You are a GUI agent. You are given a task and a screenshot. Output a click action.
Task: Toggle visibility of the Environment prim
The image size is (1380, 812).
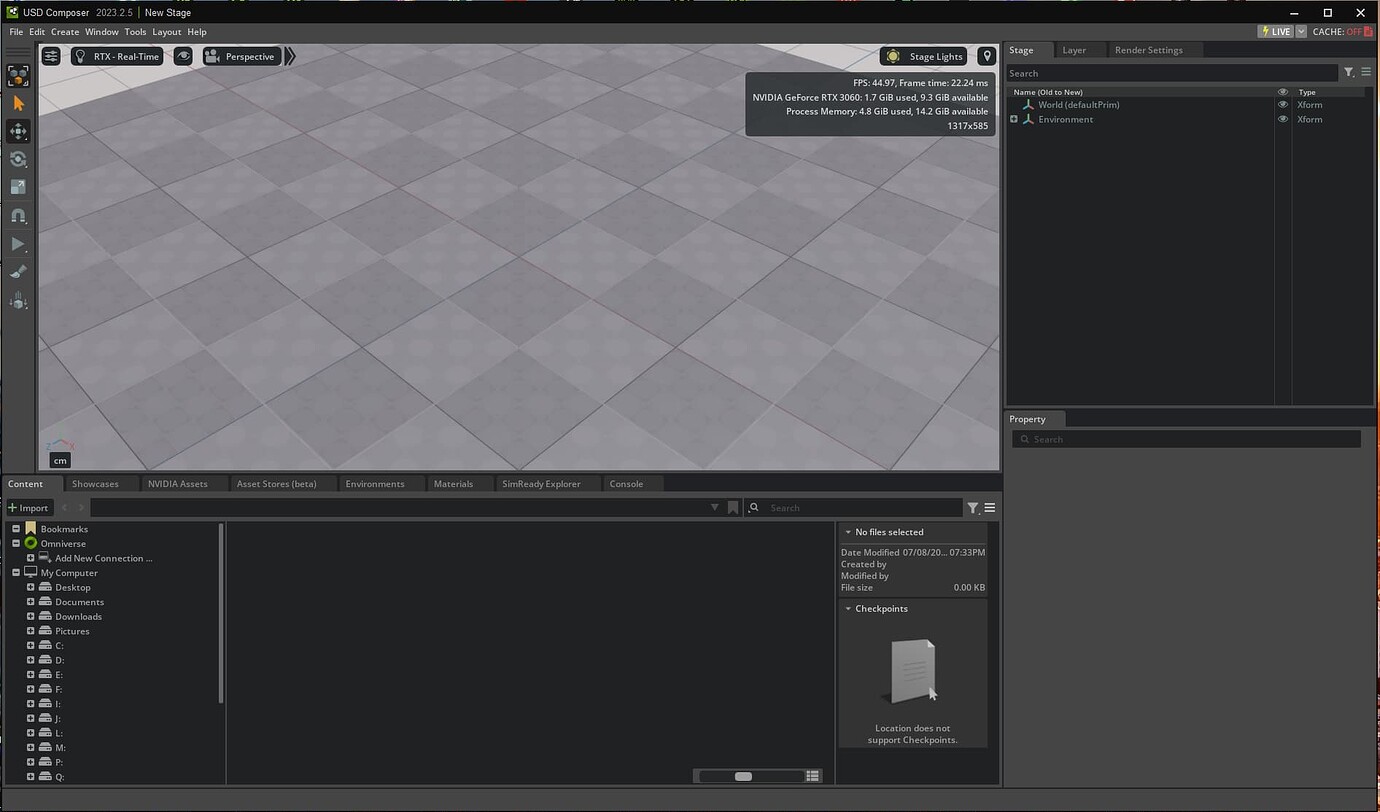tap(1283, 119)
